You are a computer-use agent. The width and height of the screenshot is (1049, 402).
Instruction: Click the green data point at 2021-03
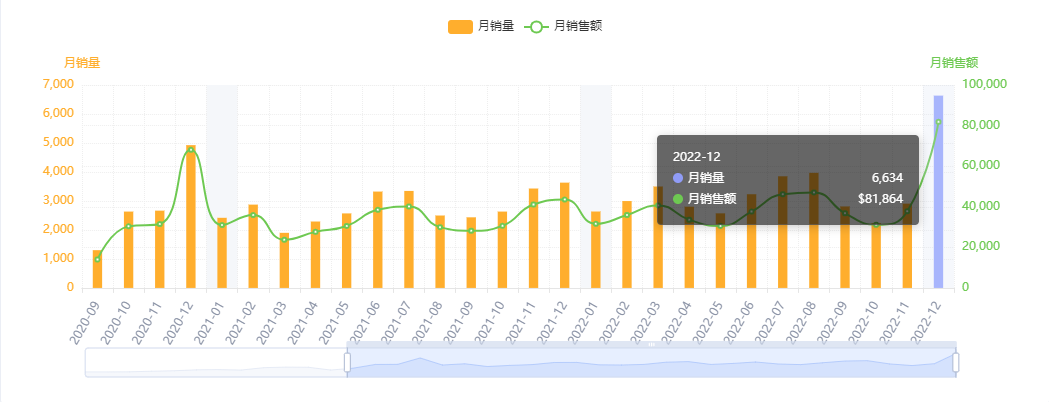coord(284,240)
